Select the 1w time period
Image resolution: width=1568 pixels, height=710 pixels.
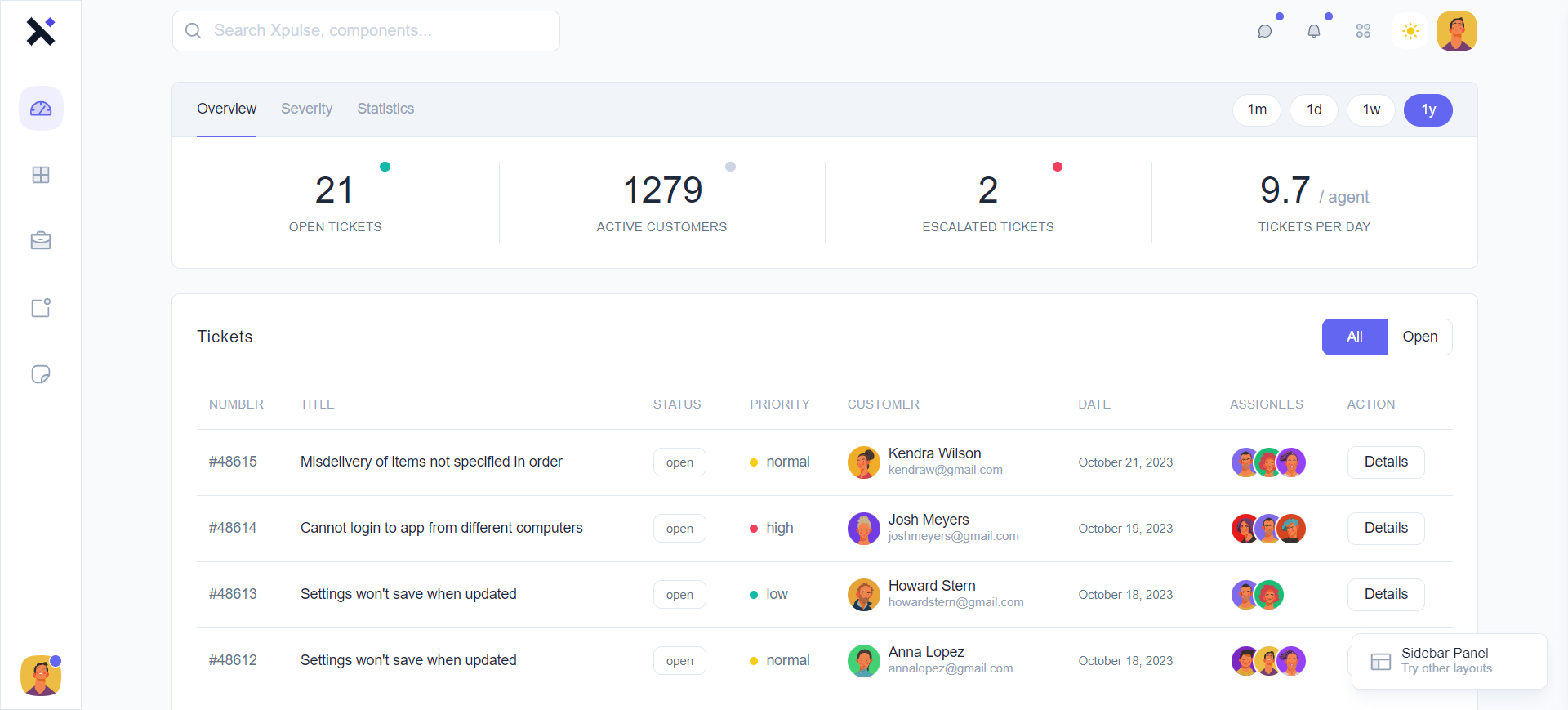(x=1371, y=110)
